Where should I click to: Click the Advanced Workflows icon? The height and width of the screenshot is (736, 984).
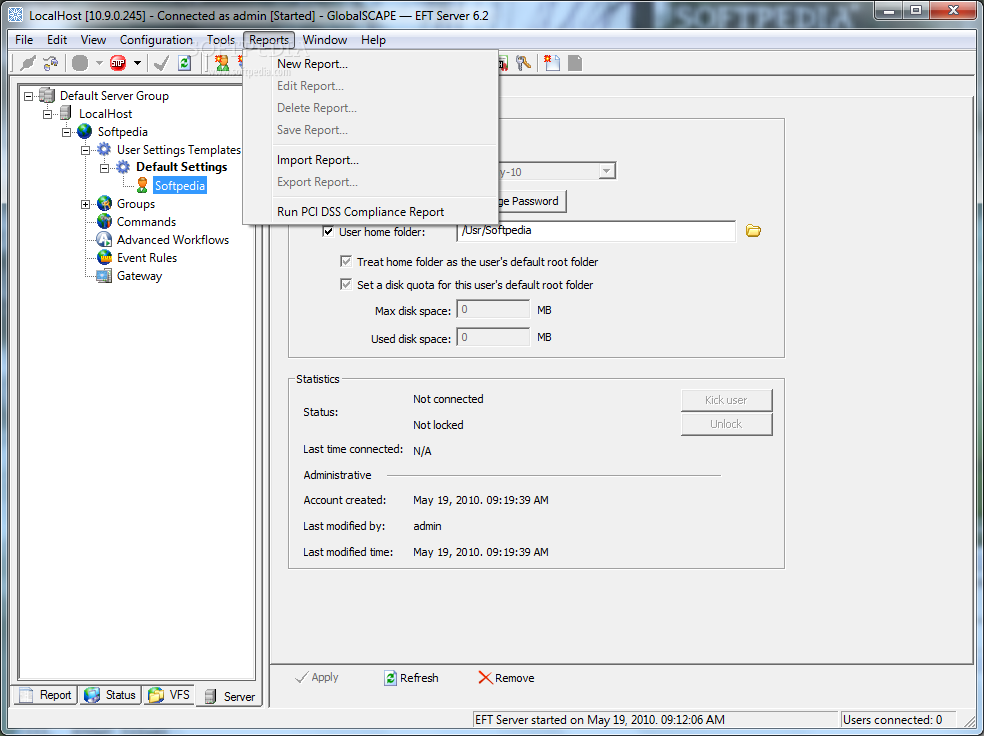pos(104,240)
